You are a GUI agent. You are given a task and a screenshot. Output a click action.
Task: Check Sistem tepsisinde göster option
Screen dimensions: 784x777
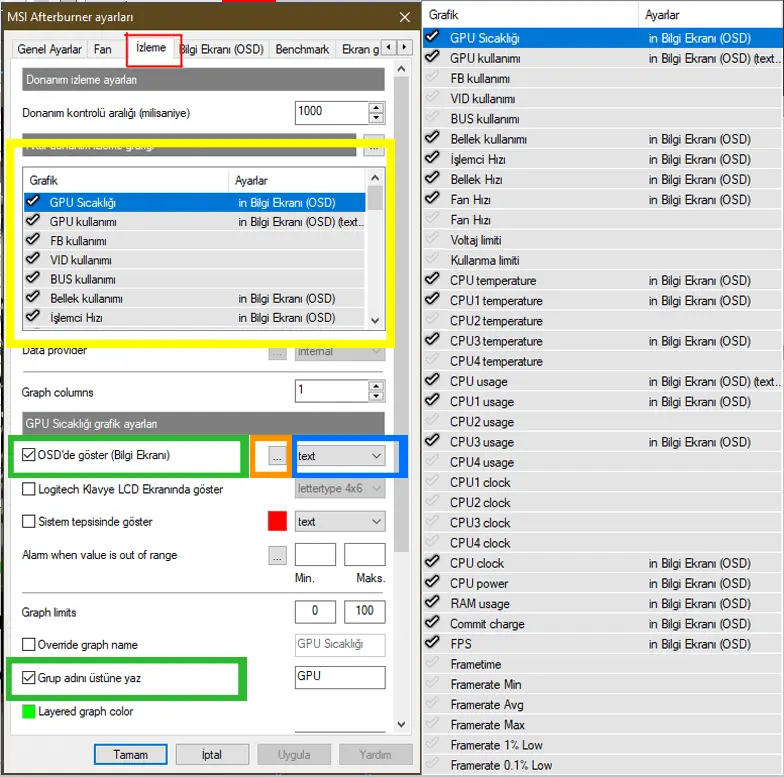28,522
